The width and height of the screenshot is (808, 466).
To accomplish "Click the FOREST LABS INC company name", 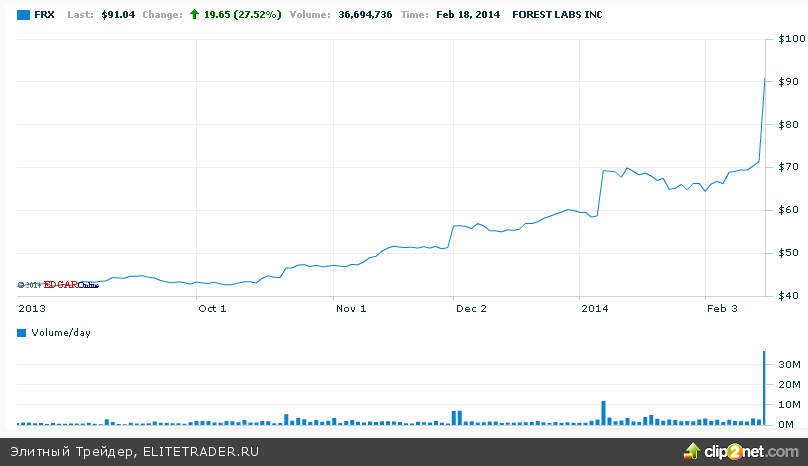I will point(557,15).
